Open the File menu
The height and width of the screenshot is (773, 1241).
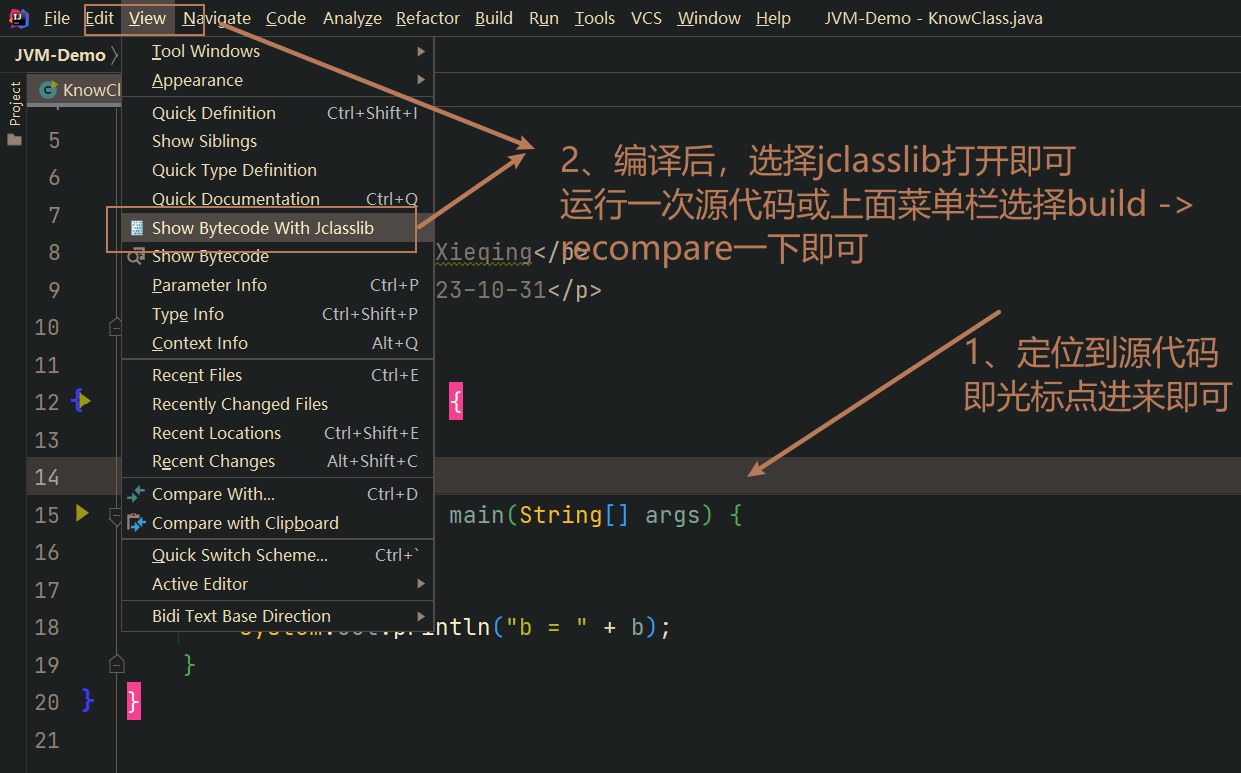click(x=57, y=18)
